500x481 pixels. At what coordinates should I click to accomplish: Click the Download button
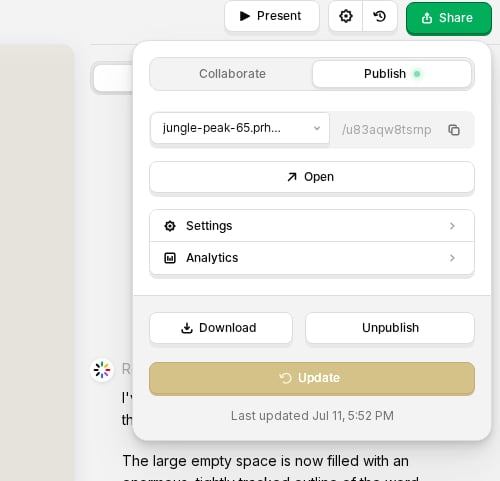click(221, 328)
